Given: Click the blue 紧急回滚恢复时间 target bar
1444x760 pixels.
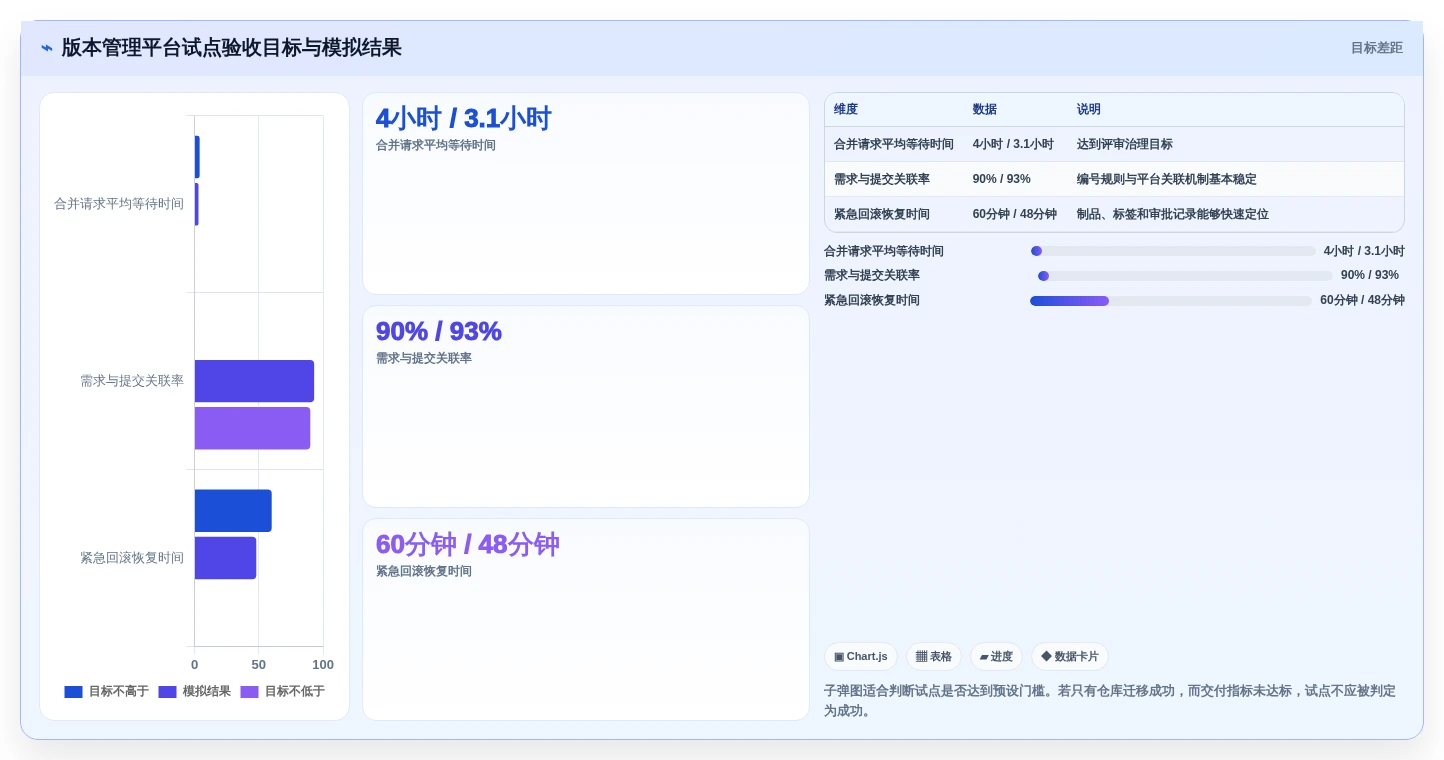Looking at the screenshot, I should [x=233, y=511].
